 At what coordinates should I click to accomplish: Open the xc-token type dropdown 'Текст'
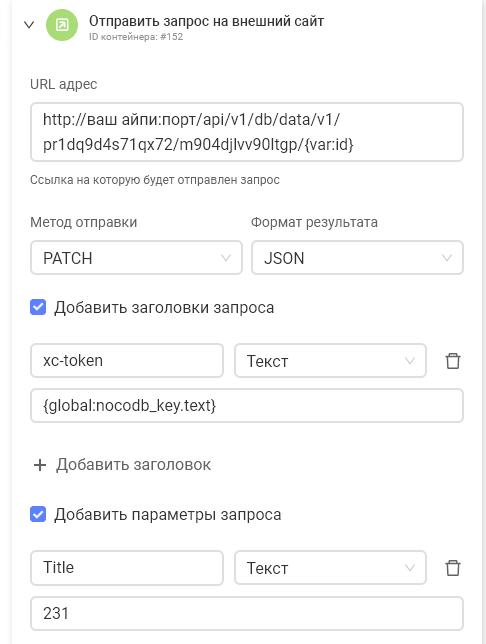pos(330,361)
